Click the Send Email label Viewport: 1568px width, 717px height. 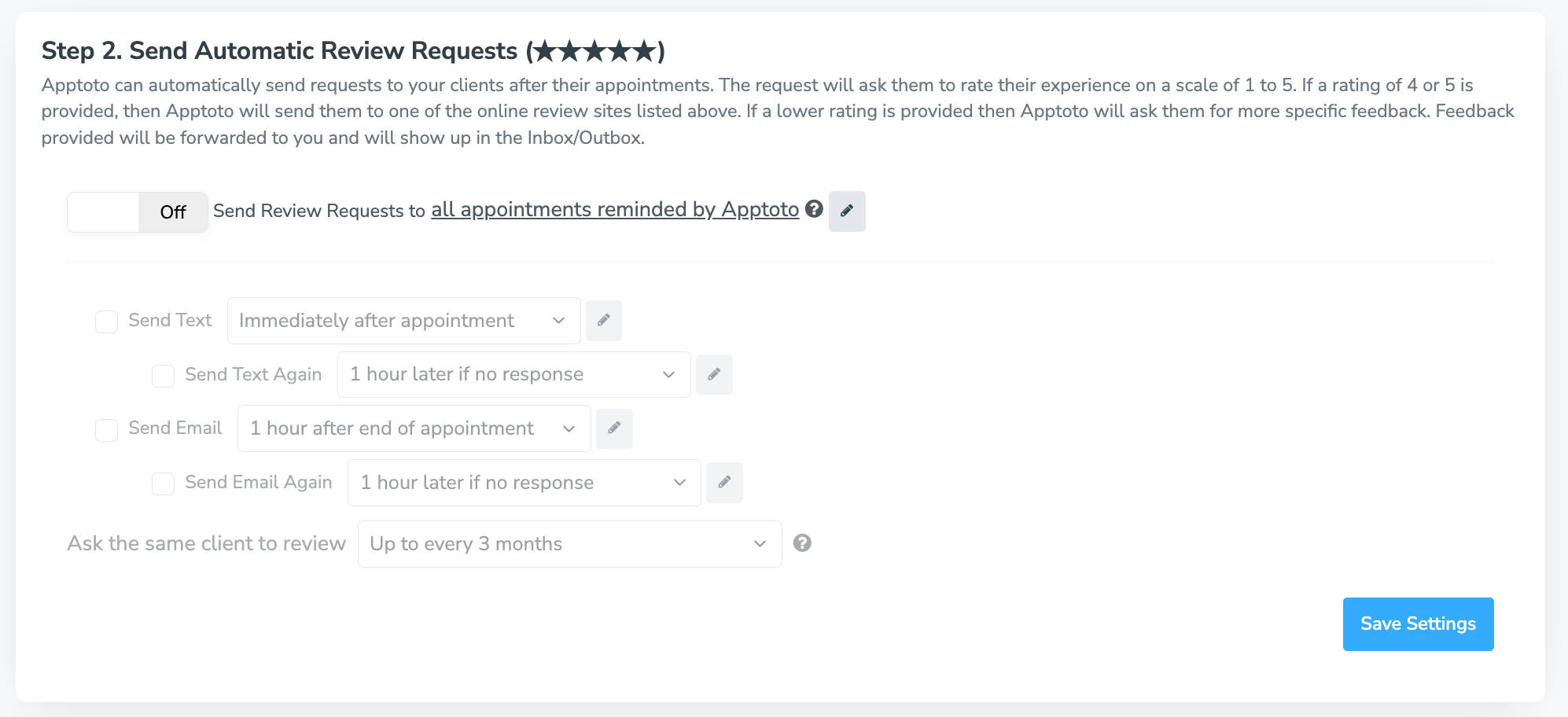(175, 428)
